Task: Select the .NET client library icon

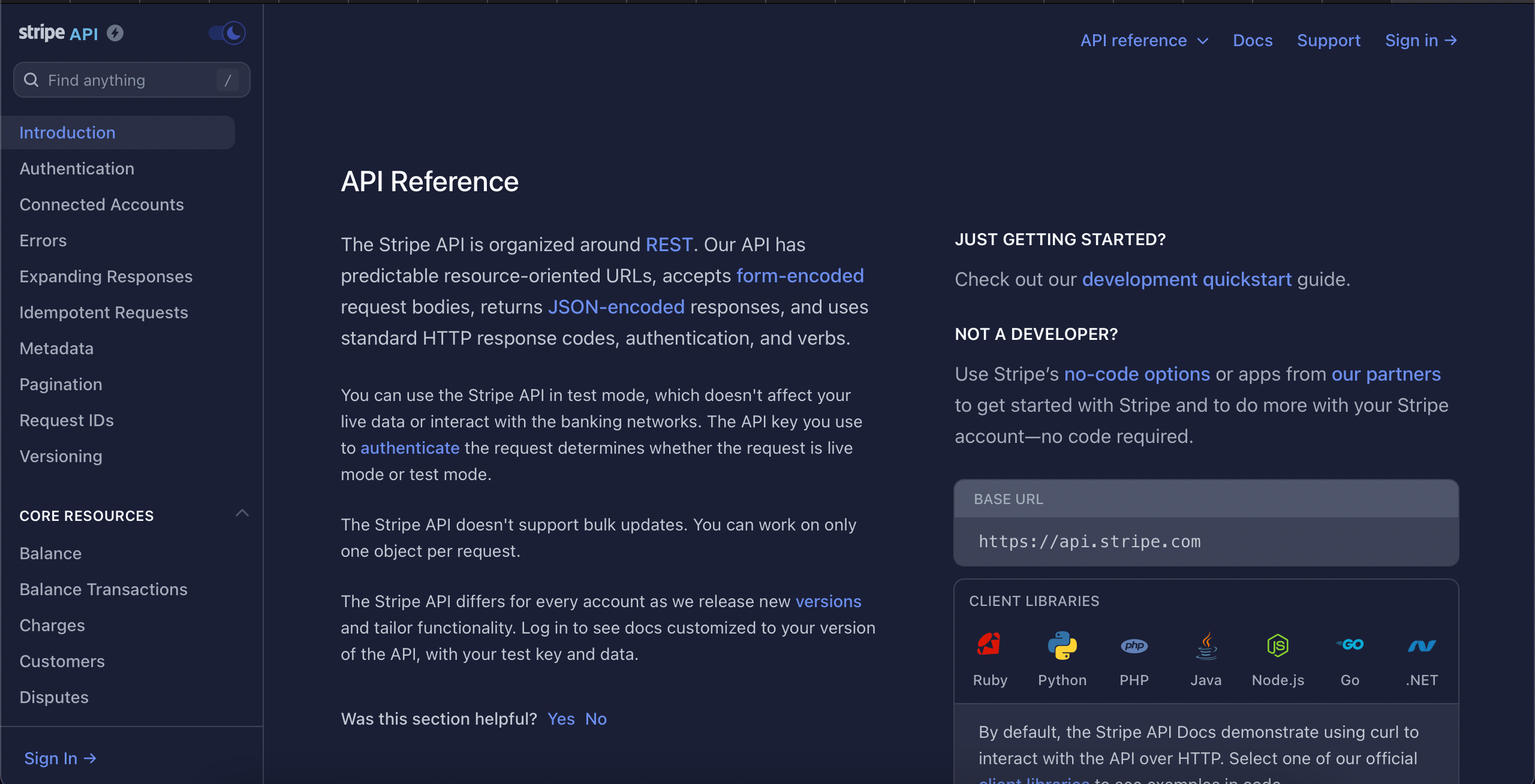Action: coord(1422,646)
